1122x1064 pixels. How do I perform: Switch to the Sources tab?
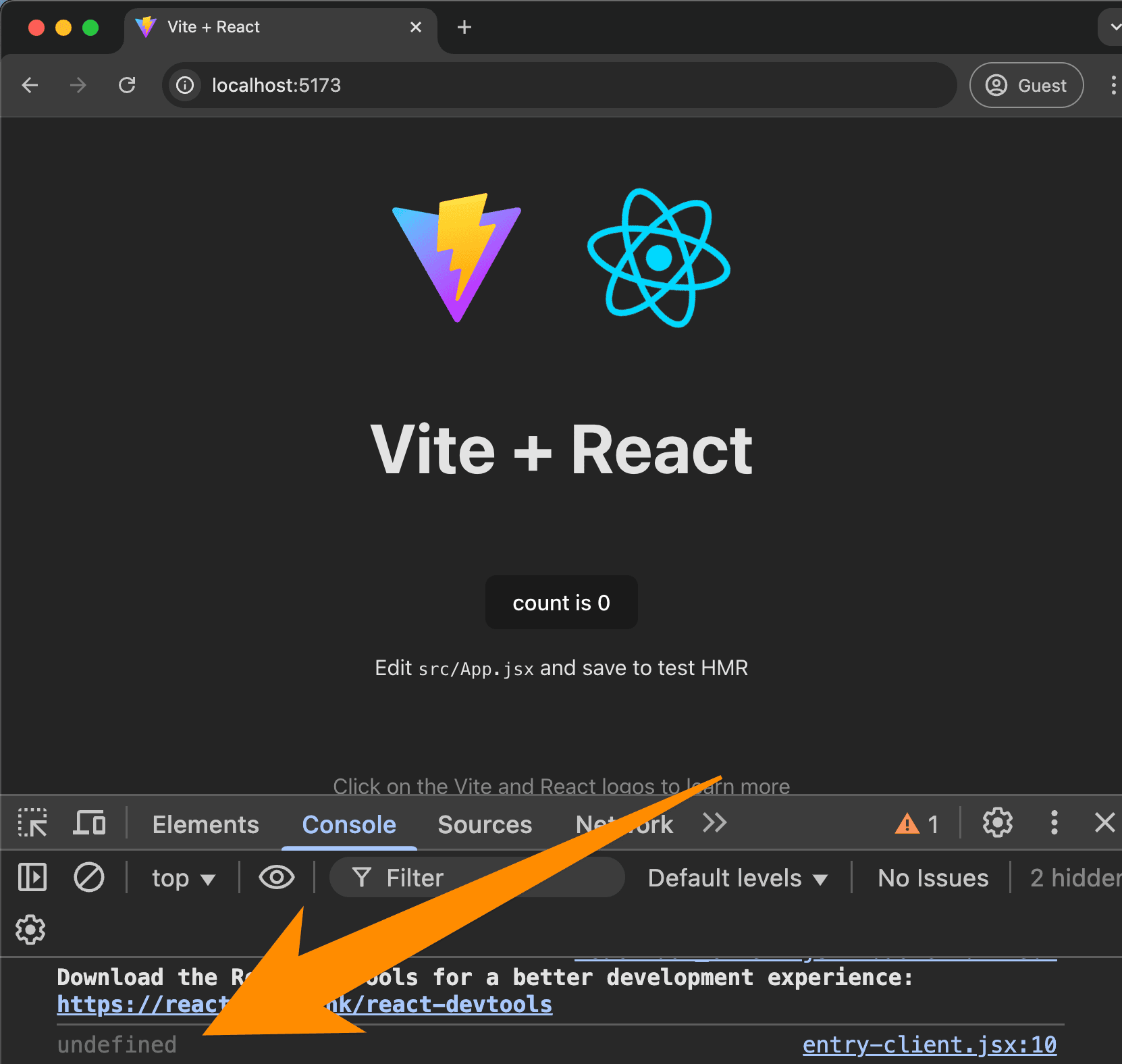pos(485,824)
